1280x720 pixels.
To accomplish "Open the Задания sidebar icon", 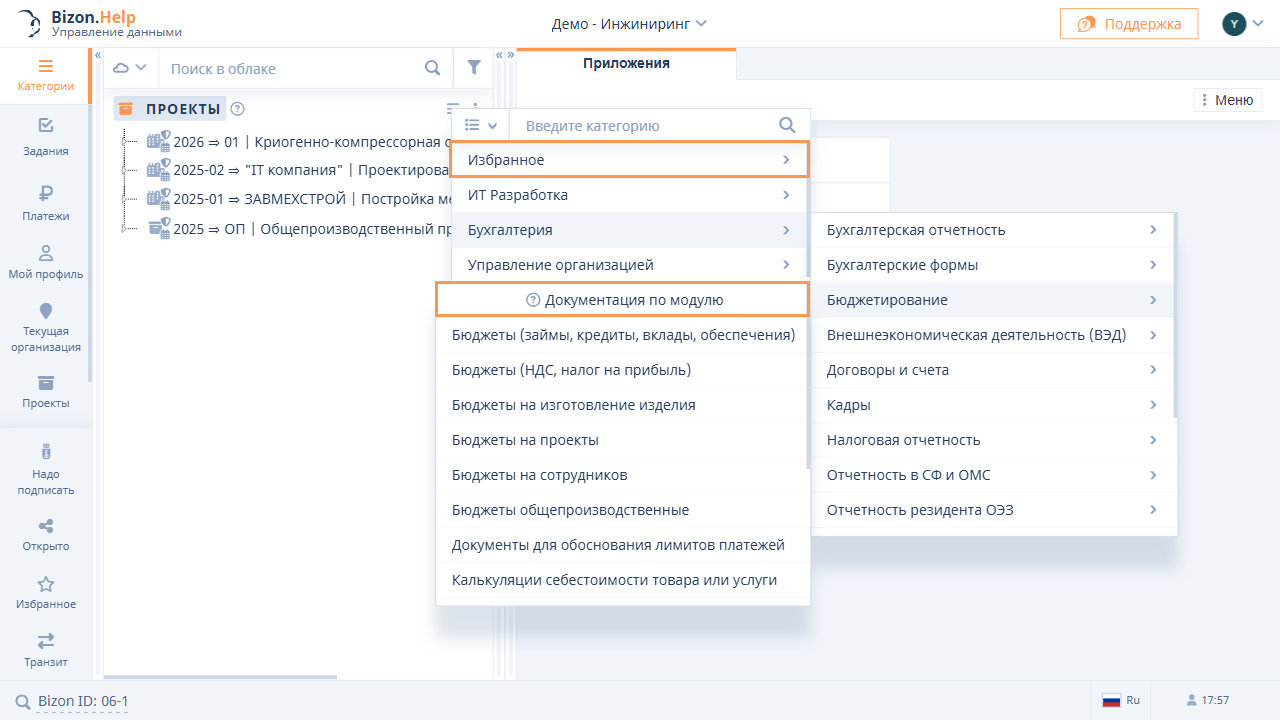I will (46, 126).
